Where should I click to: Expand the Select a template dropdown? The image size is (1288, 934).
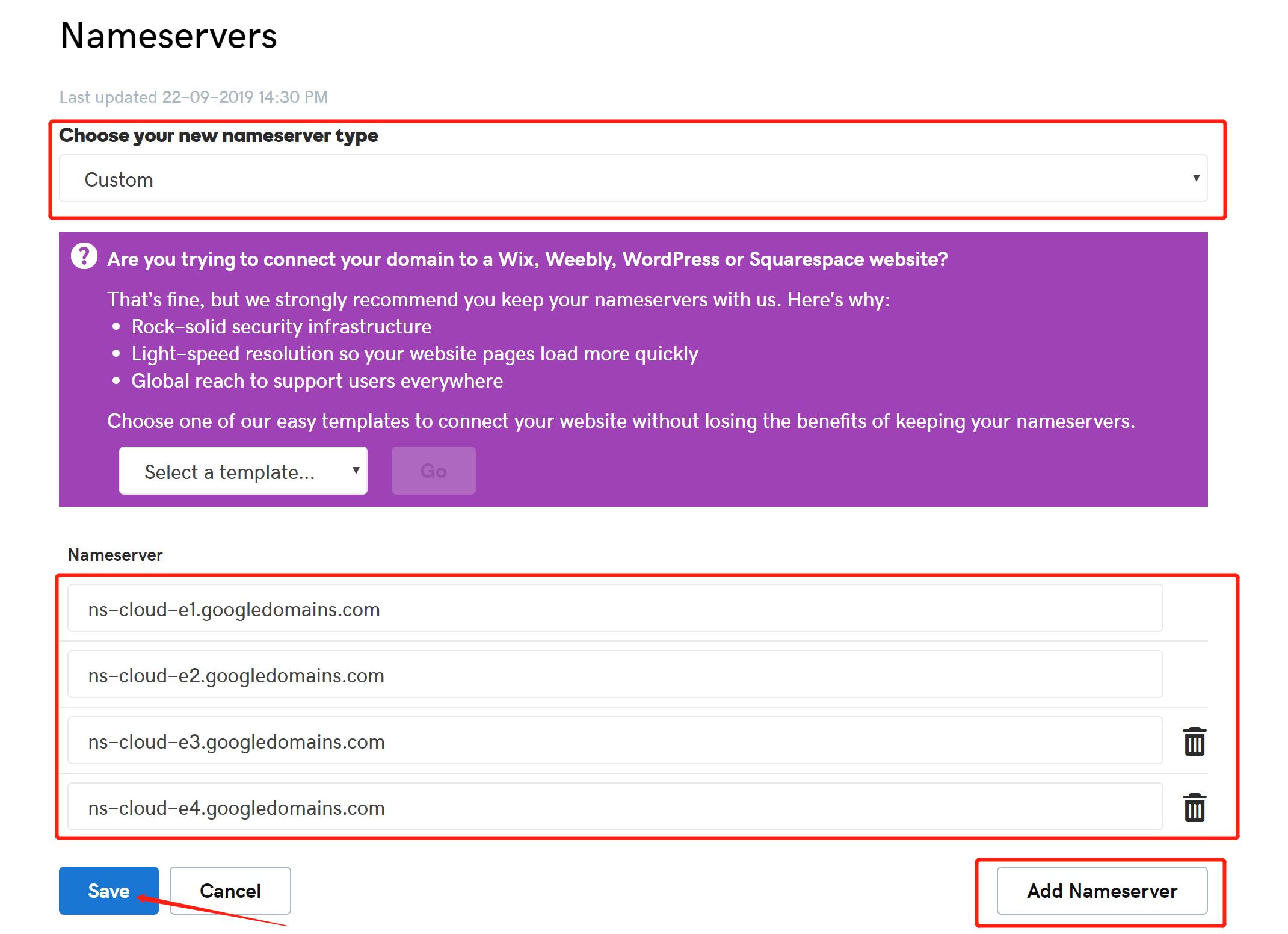pos(242,471)
